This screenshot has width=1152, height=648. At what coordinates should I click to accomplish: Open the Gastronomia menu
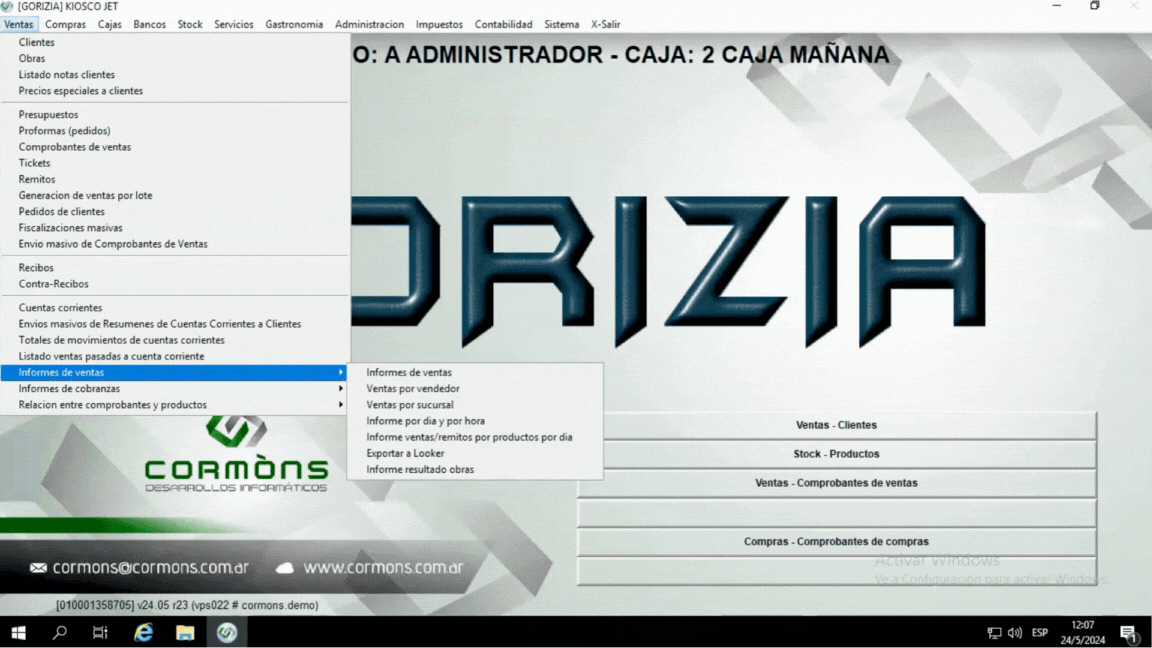point(294,24)
